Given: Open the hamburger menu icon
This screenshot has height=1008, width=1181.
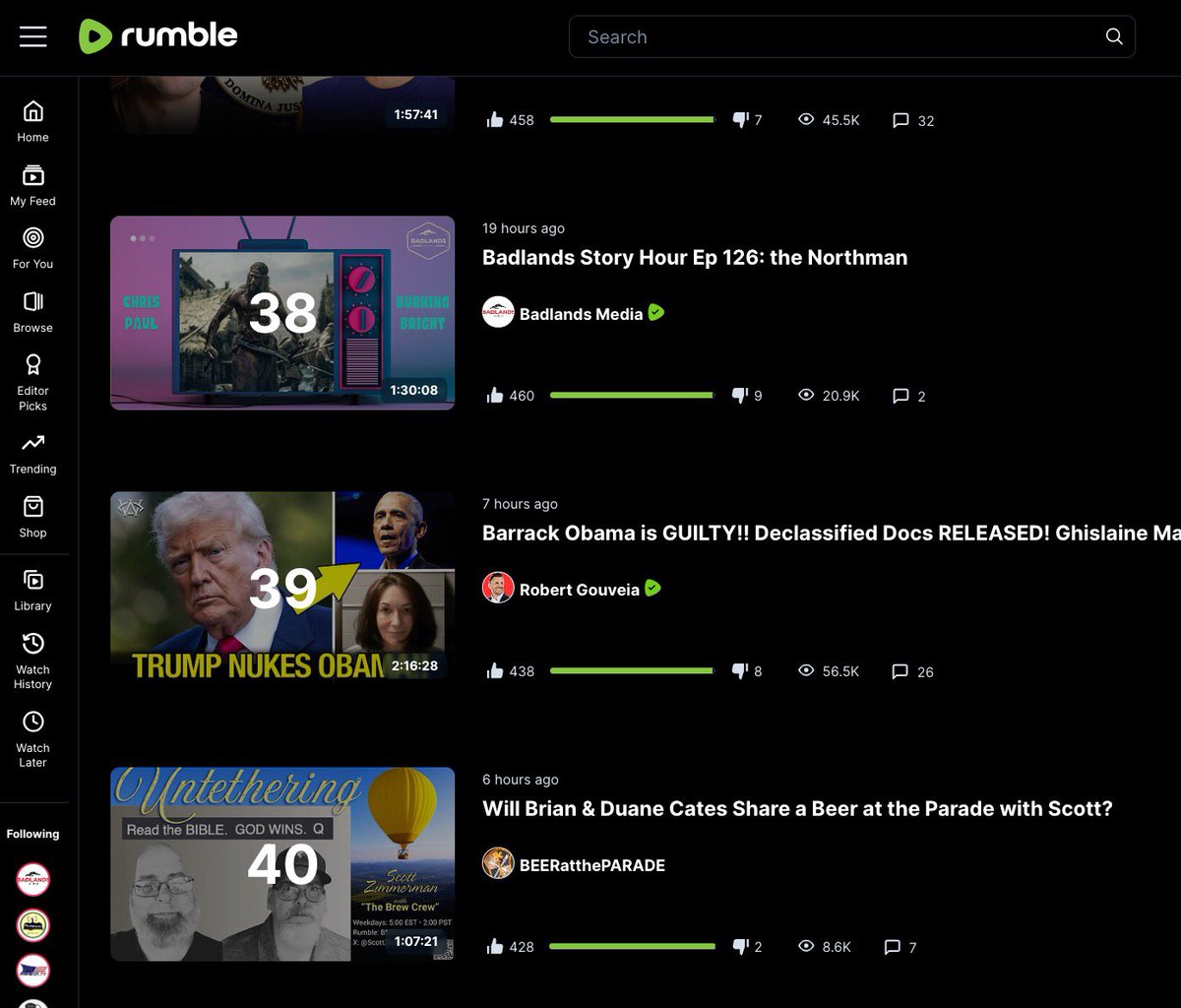Looking at the screenshot, I should [x=33, y=36].
